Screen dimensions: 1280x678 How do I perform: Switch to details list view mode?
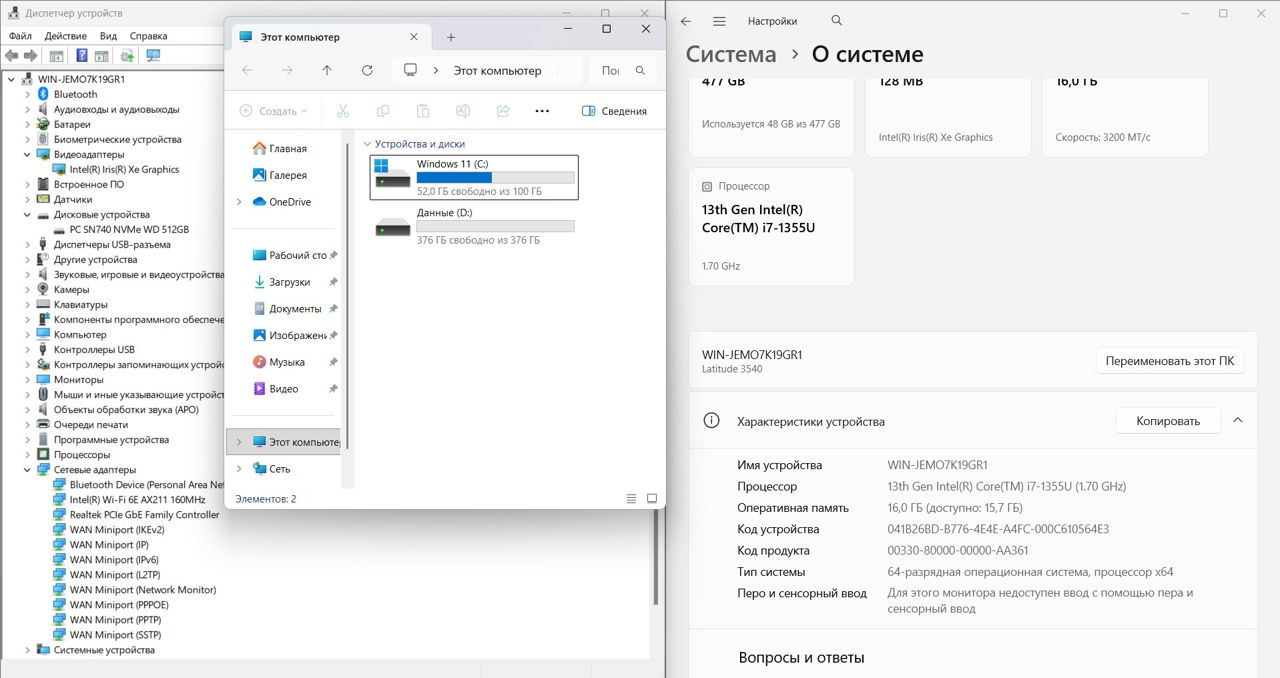click(631, 498)
